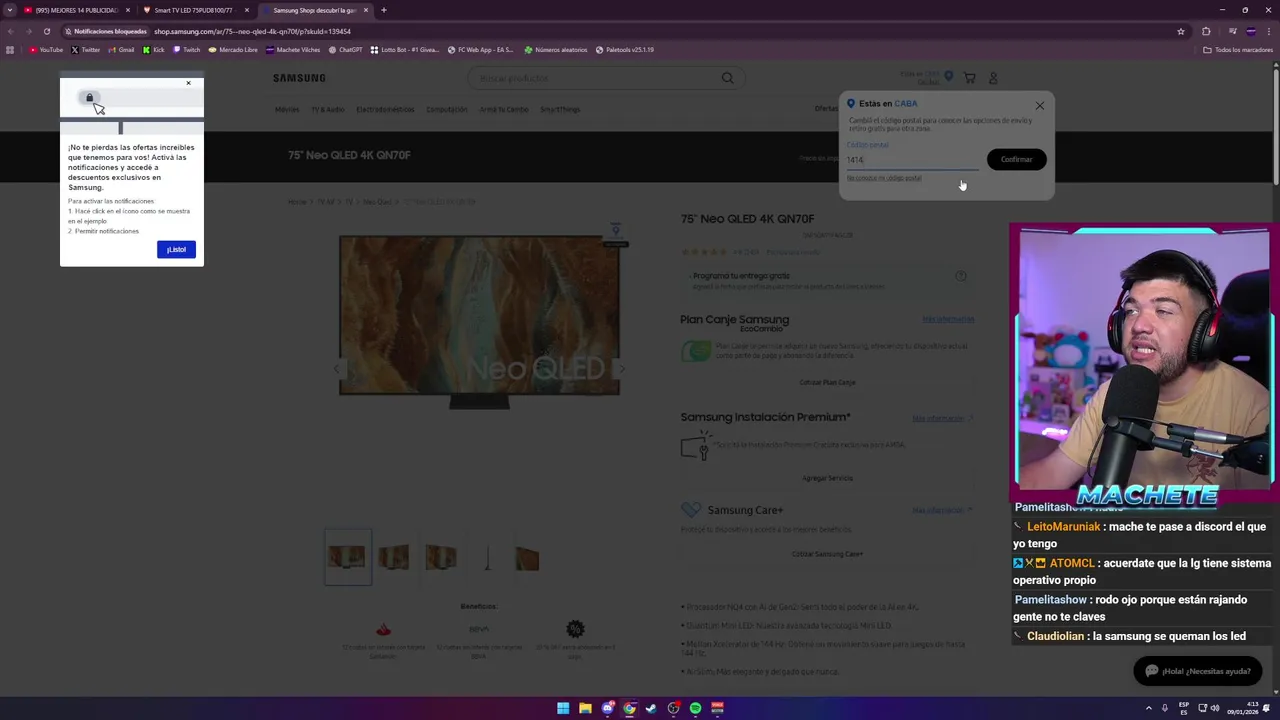Open the SmartThings menu
The width and height of the screenshot is (1280, 720).
560,109
